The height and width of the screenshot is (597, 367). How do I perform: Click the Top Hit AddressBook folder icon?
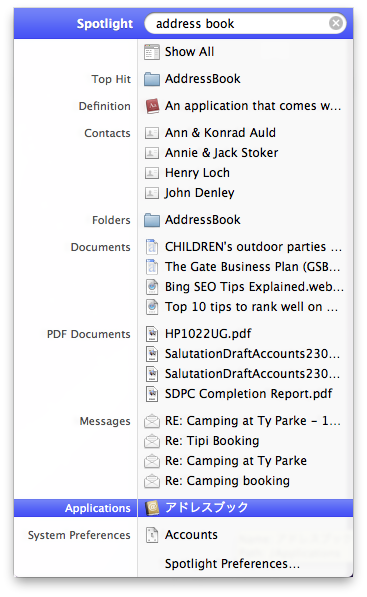[152, 79]
